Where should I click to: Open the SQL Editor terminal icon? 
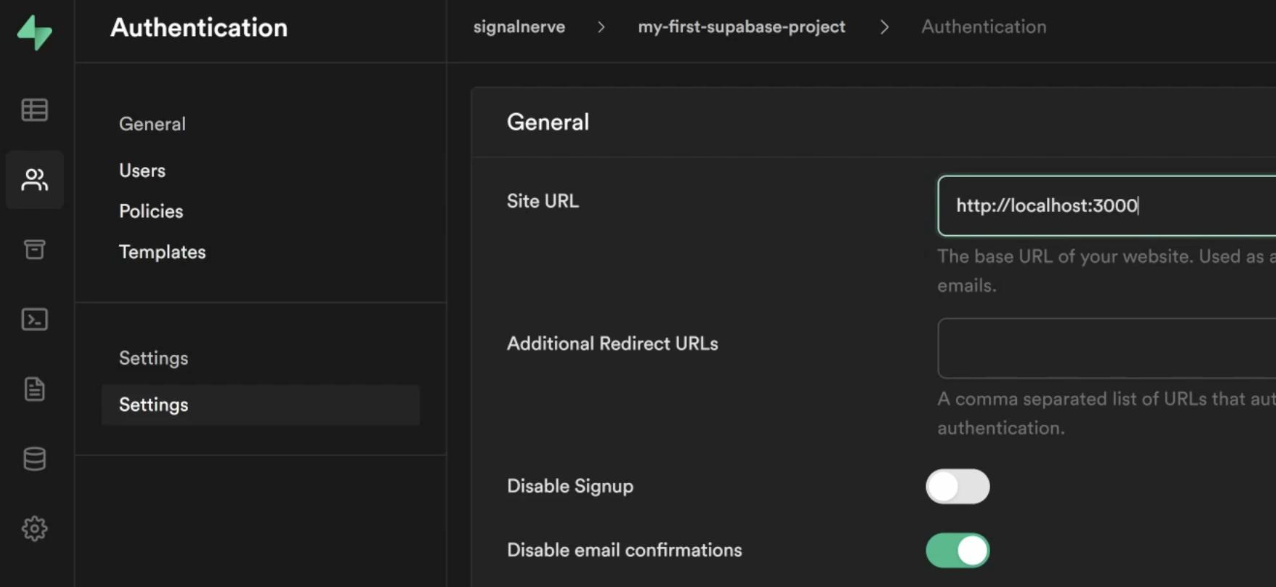(35, 319)
